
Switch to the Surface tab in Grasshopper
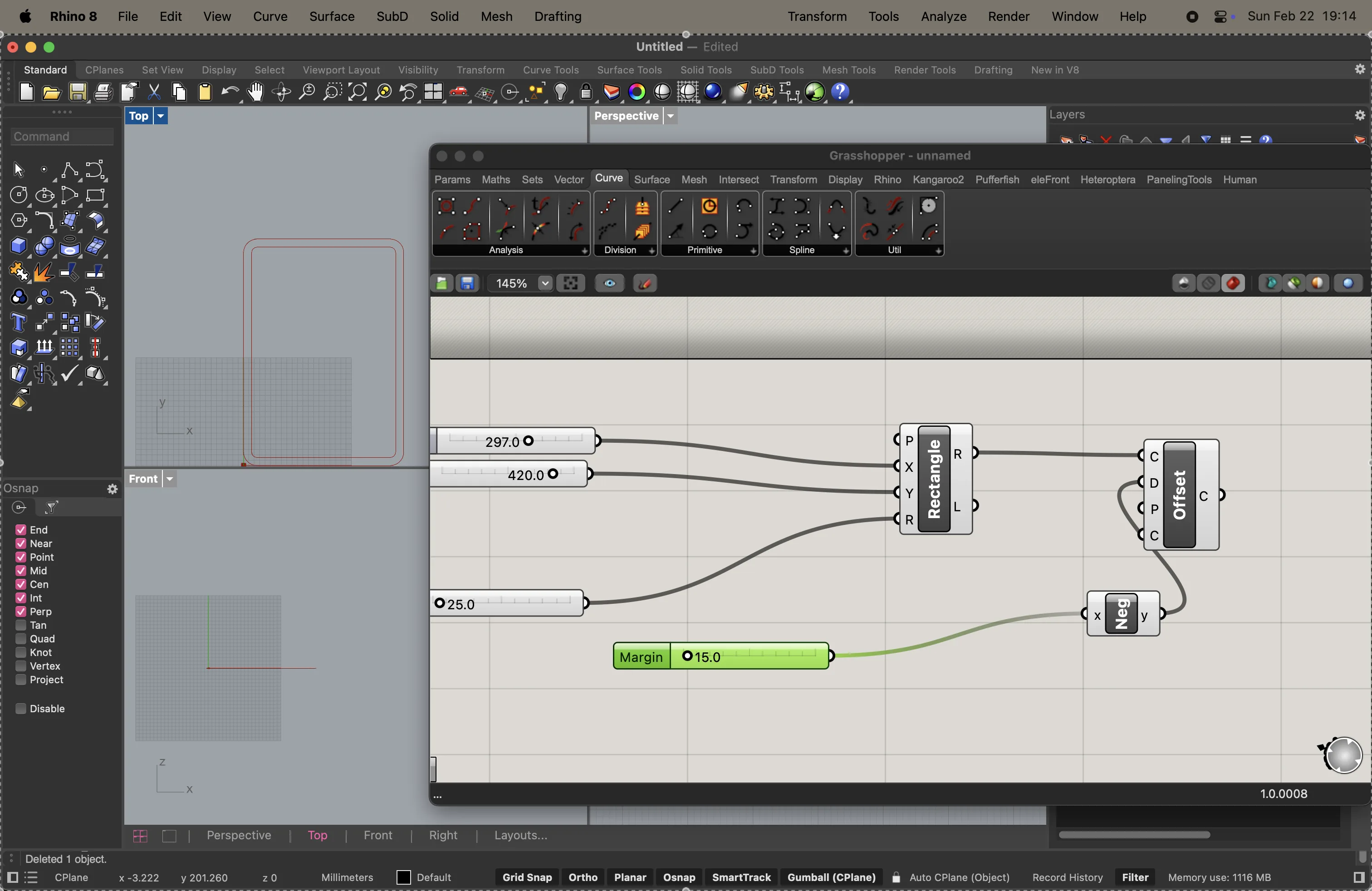[652, 180]
